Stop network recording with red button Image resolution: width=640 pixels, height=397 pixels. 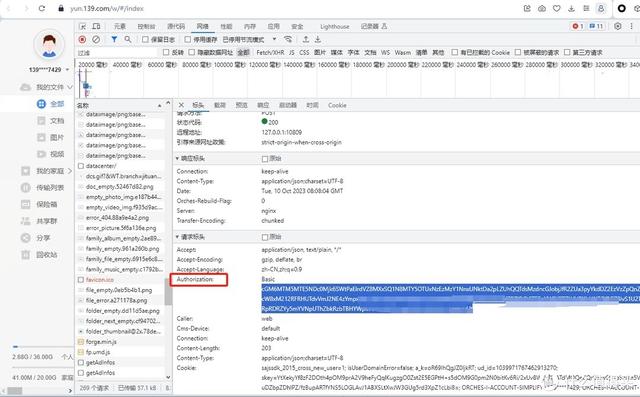point(82,39)
